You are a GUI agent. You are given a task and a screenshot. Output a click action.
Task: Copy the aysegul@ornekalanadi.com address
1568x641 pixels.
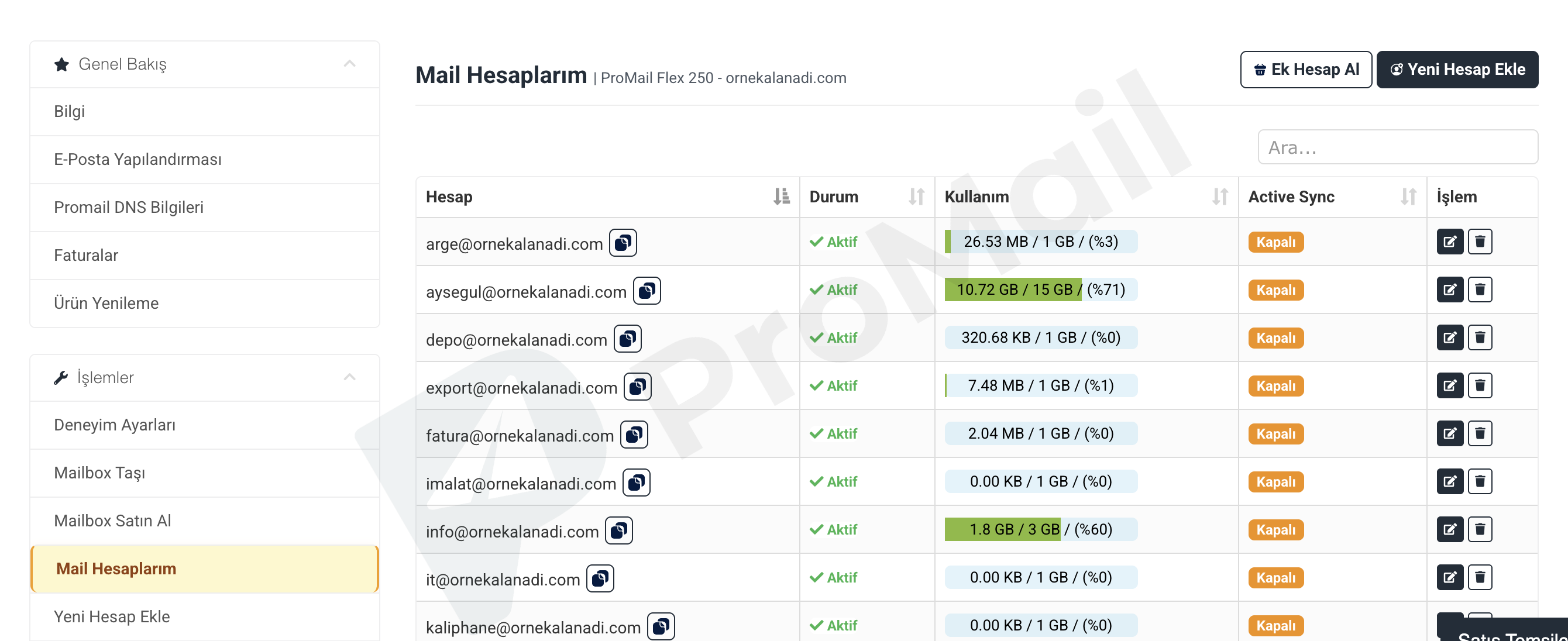point(647,290)
